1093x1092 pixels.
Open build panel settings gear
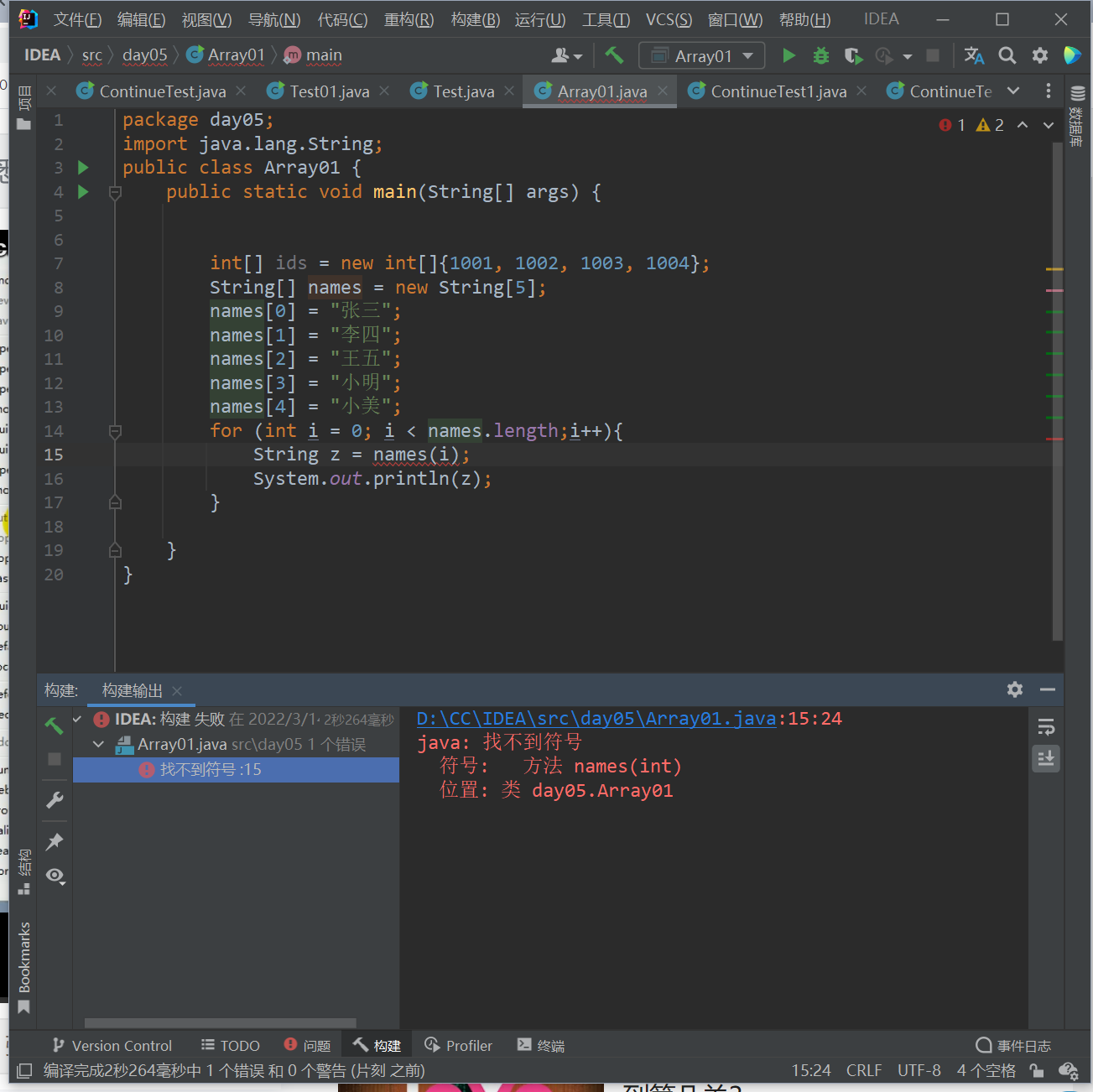pyautogui.click(x=1014, y=689)
